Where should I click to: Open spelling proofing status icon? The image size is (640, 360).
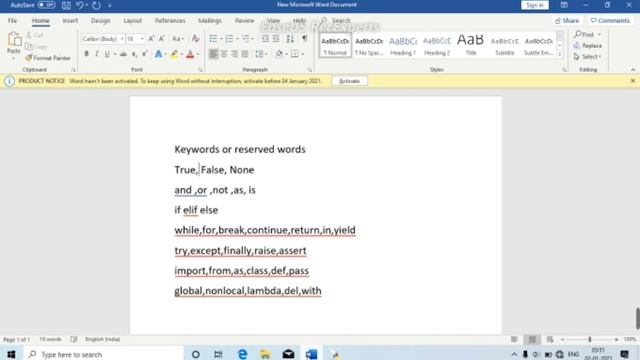click(74, 339)
